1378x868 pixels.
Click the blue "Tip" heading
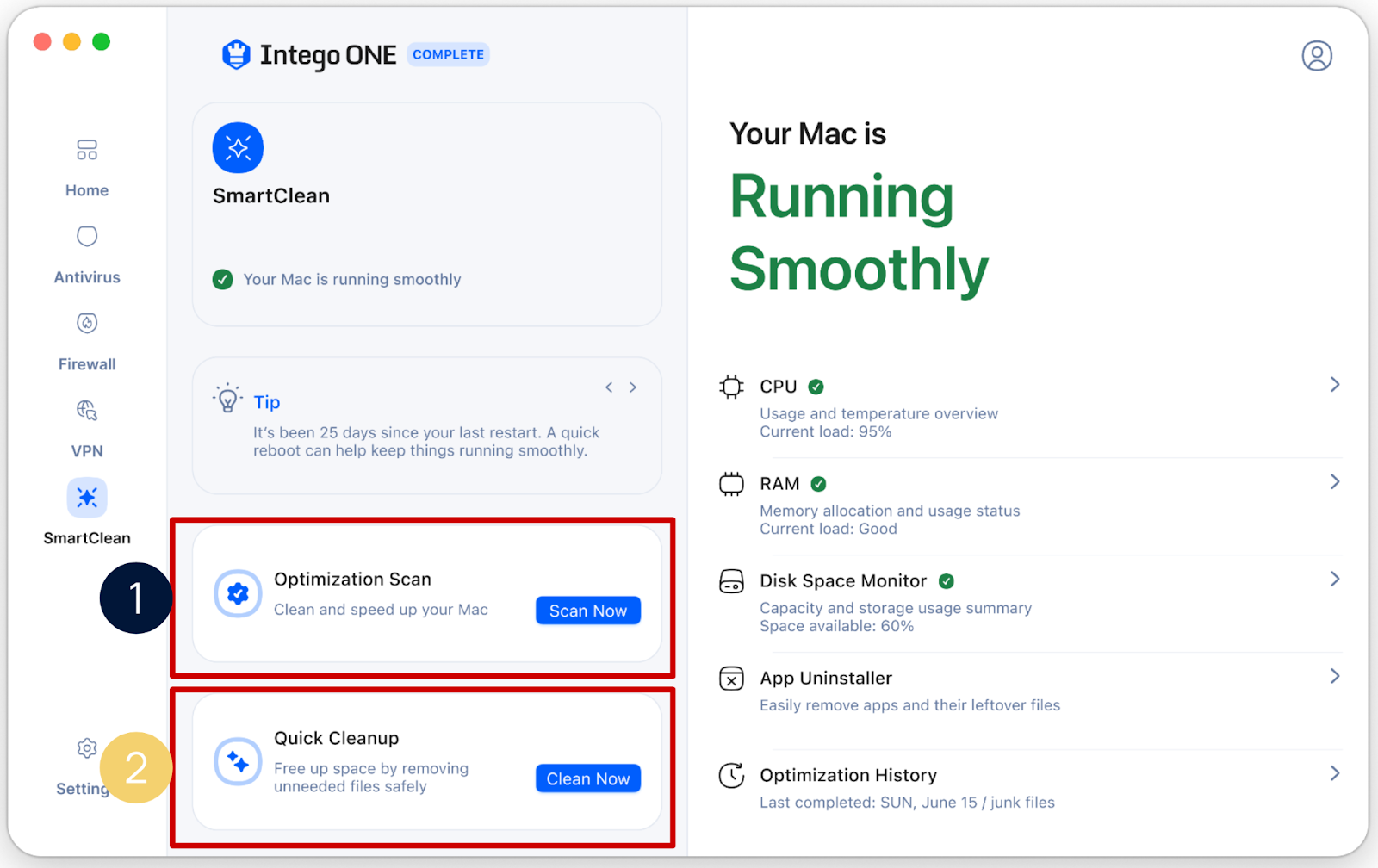(267, 402)
